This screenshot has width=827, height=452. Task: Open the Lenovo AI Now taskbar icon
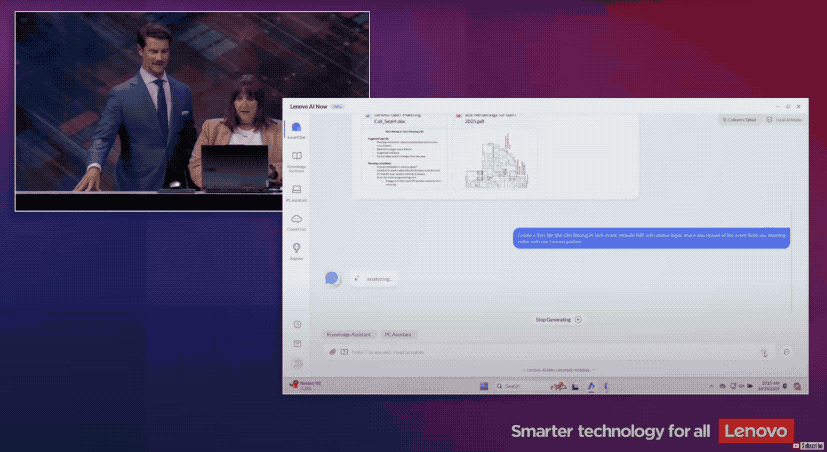coord(591,386)
